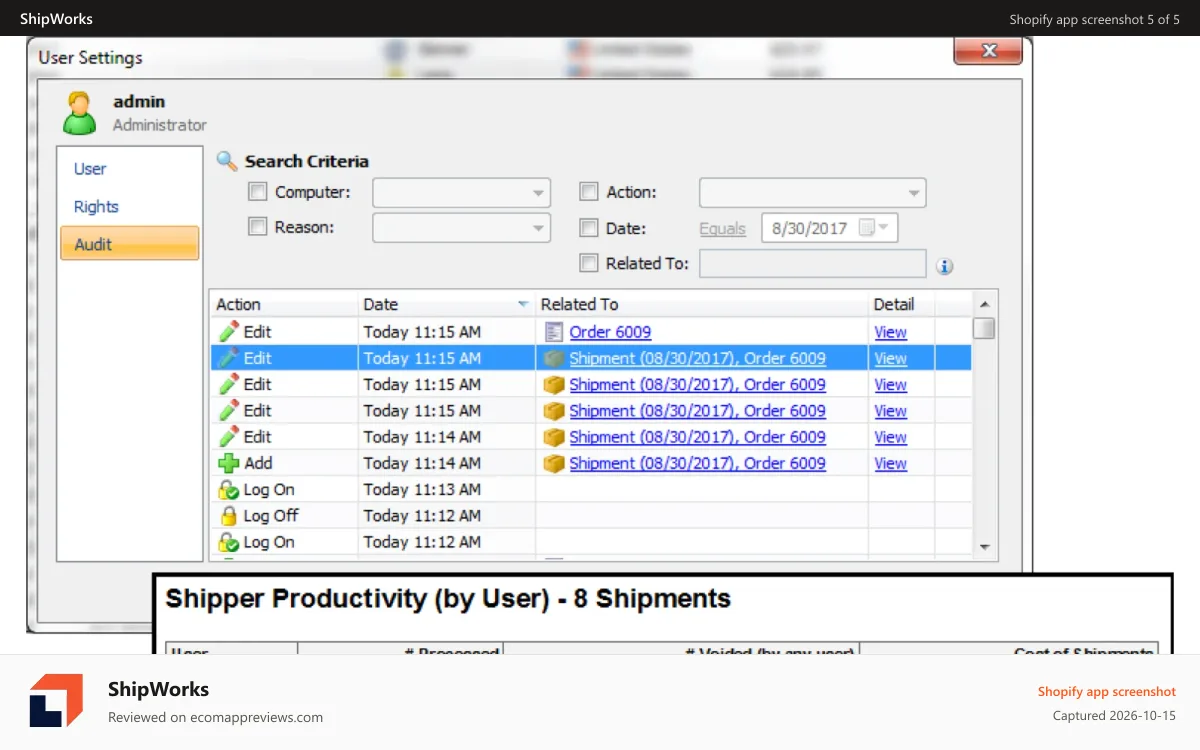The image size is (1200, 750).
Task: Click View in the Add row
Action: [x=890, y=463]
